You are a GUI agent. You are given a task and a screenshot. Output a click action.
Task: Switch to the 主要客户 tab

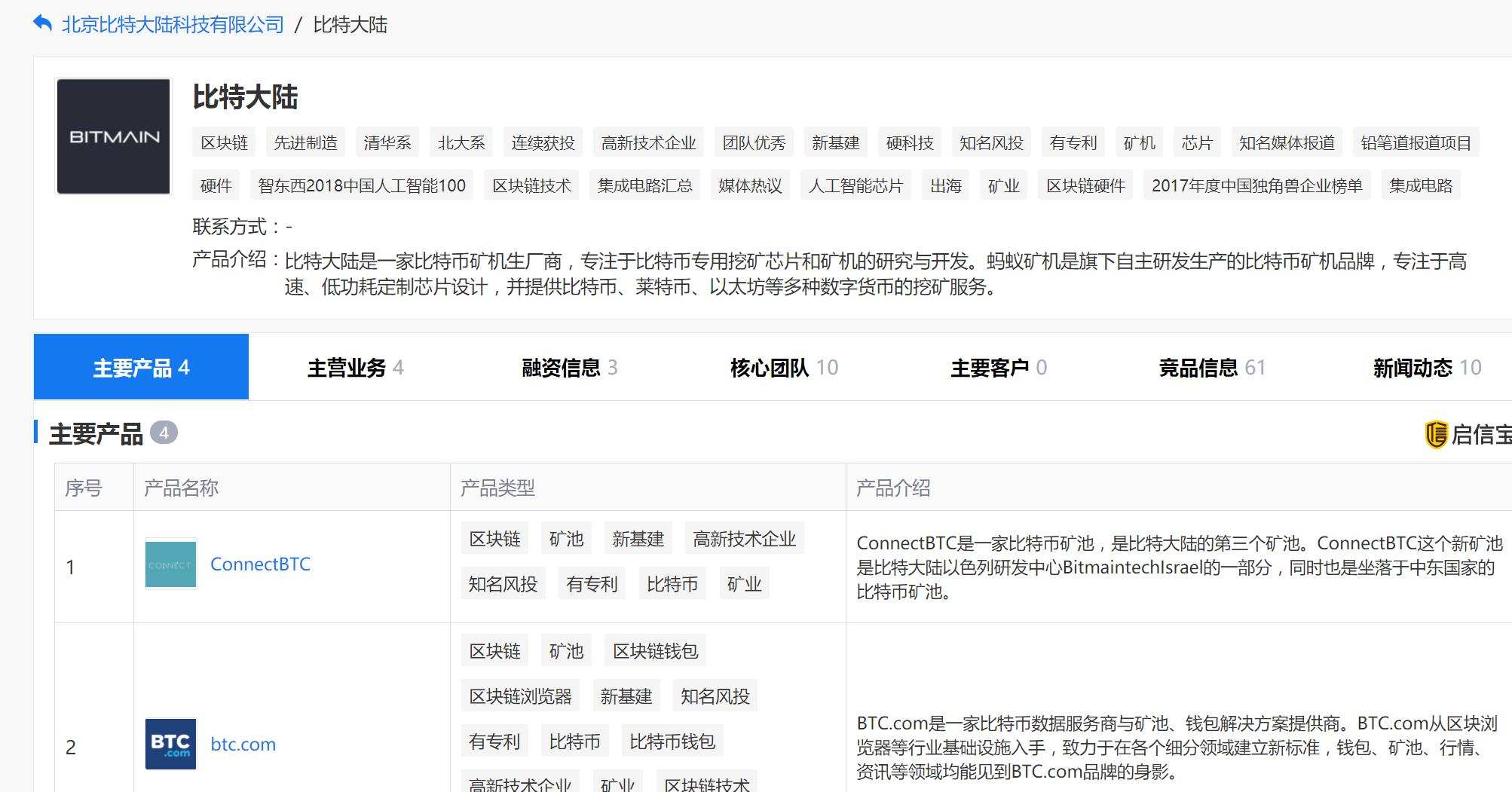pos(999,367)
